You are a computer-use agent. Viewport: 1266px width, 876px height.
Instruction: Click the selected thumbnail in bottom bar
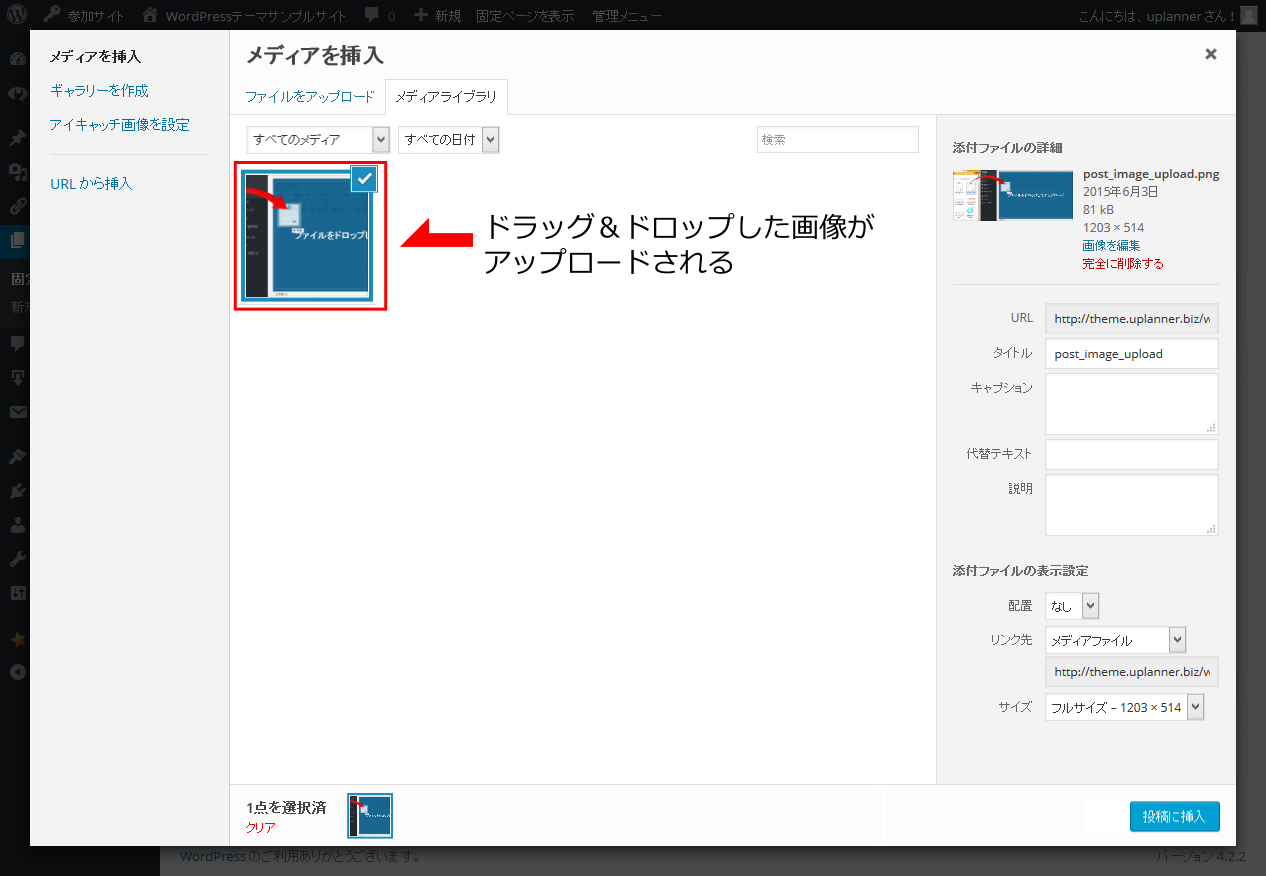click(x=370, y=815)
